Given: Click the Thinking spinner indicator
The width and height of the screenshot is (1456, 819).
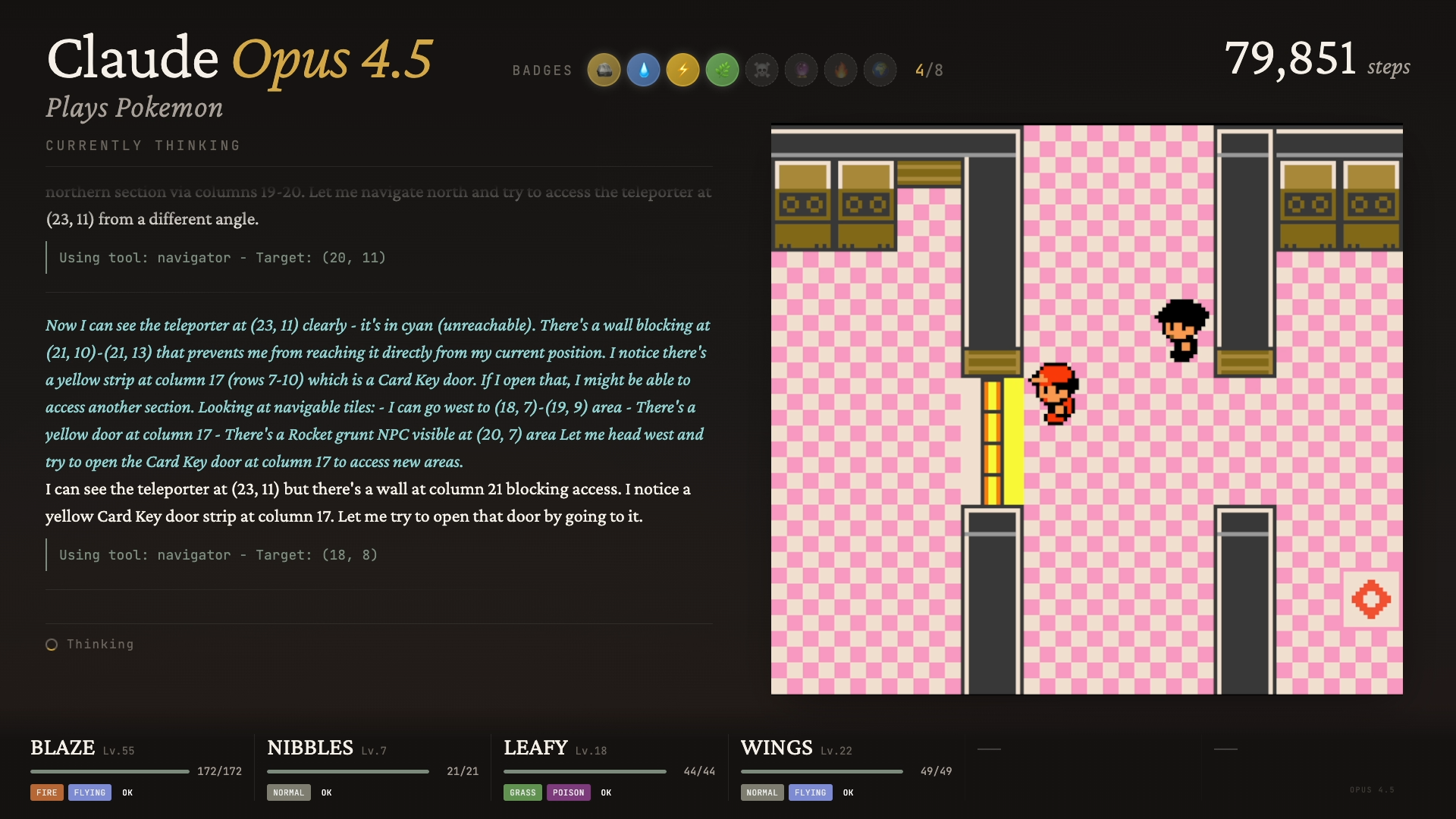Looking at the screenshot, I should click(52, 645).
